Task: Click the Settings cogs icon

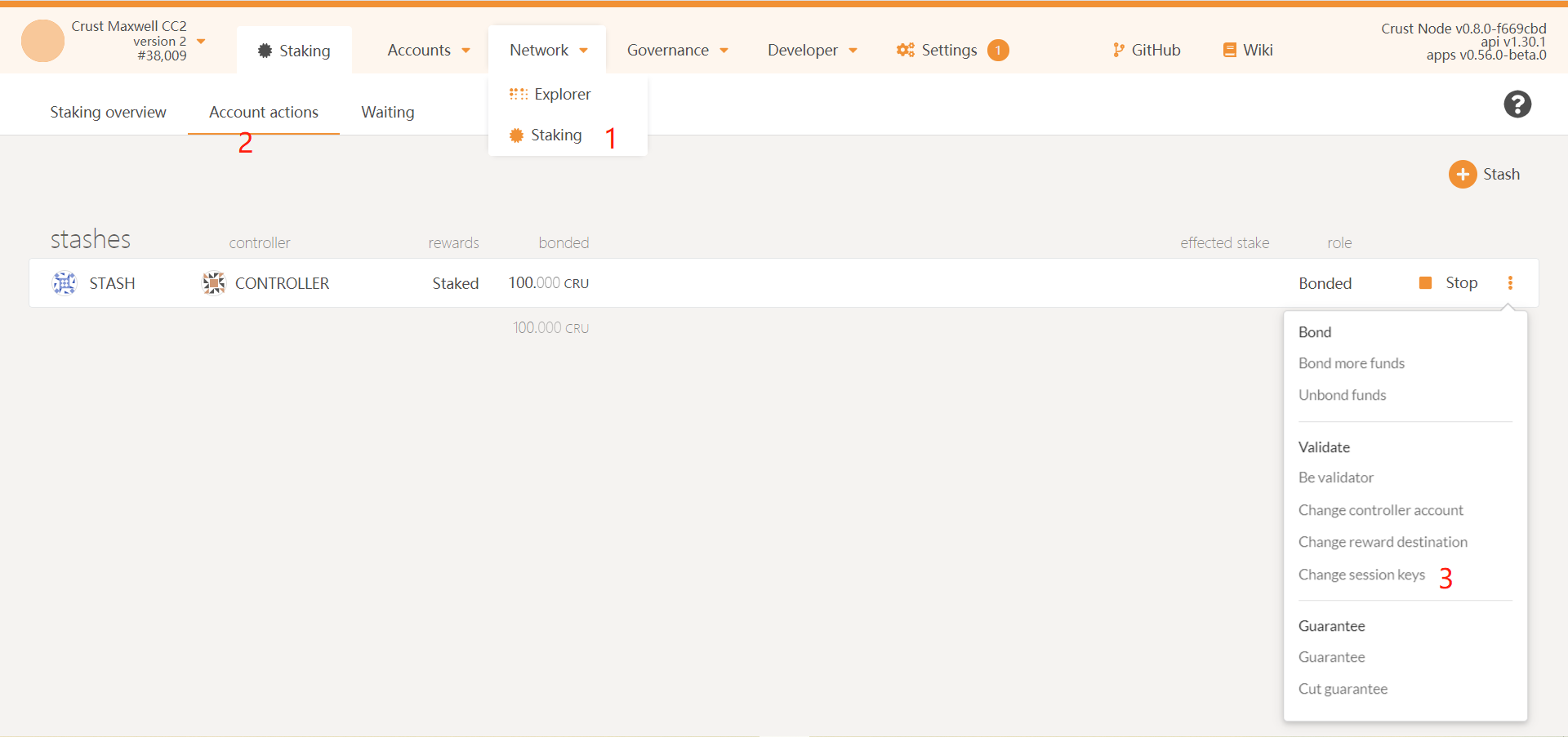Action: pyautogui.click(x=905, y=50)
